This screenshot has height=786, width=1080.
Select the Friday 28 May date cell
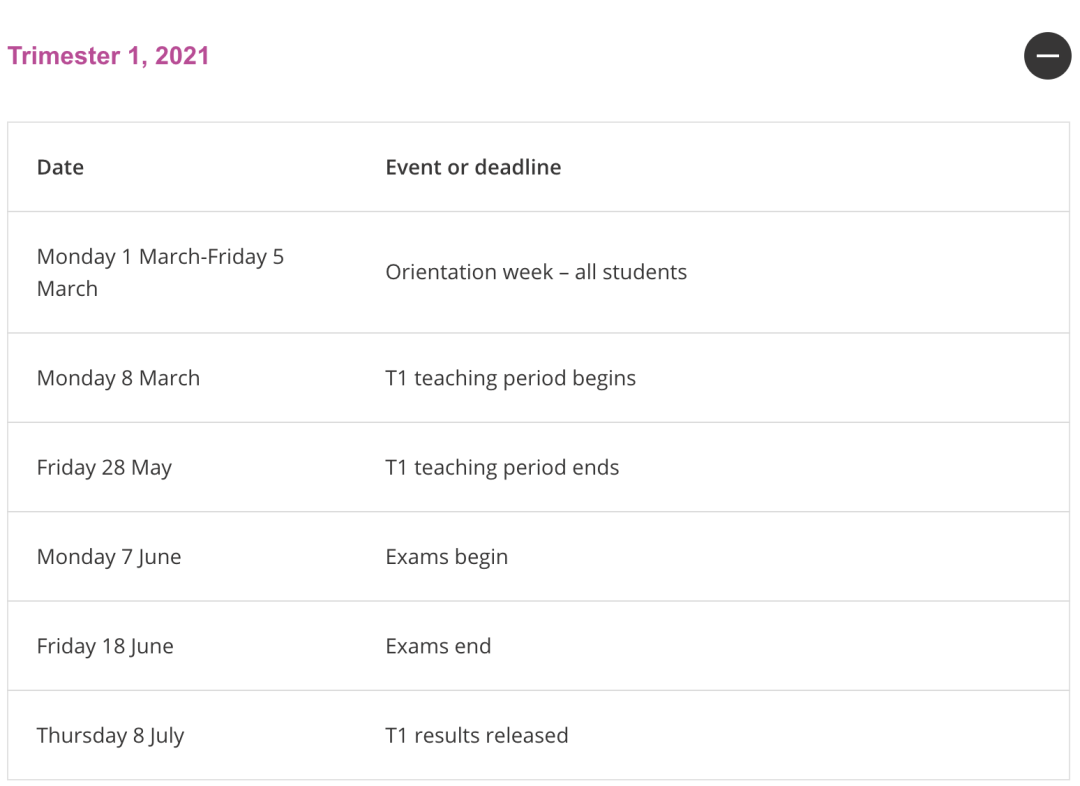pyautogui.click(x=104, y=467)
